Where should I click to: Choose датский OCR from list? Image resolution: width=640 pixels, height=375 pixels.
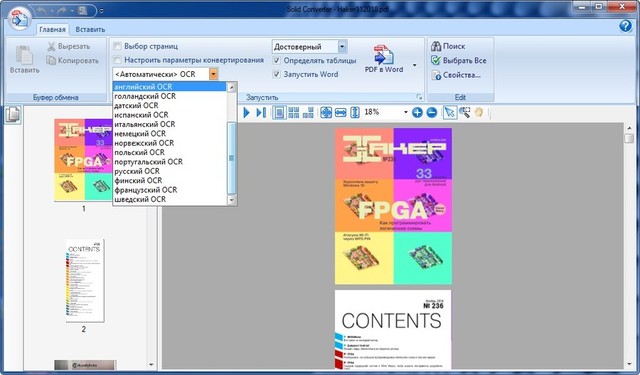coord(169,105)
